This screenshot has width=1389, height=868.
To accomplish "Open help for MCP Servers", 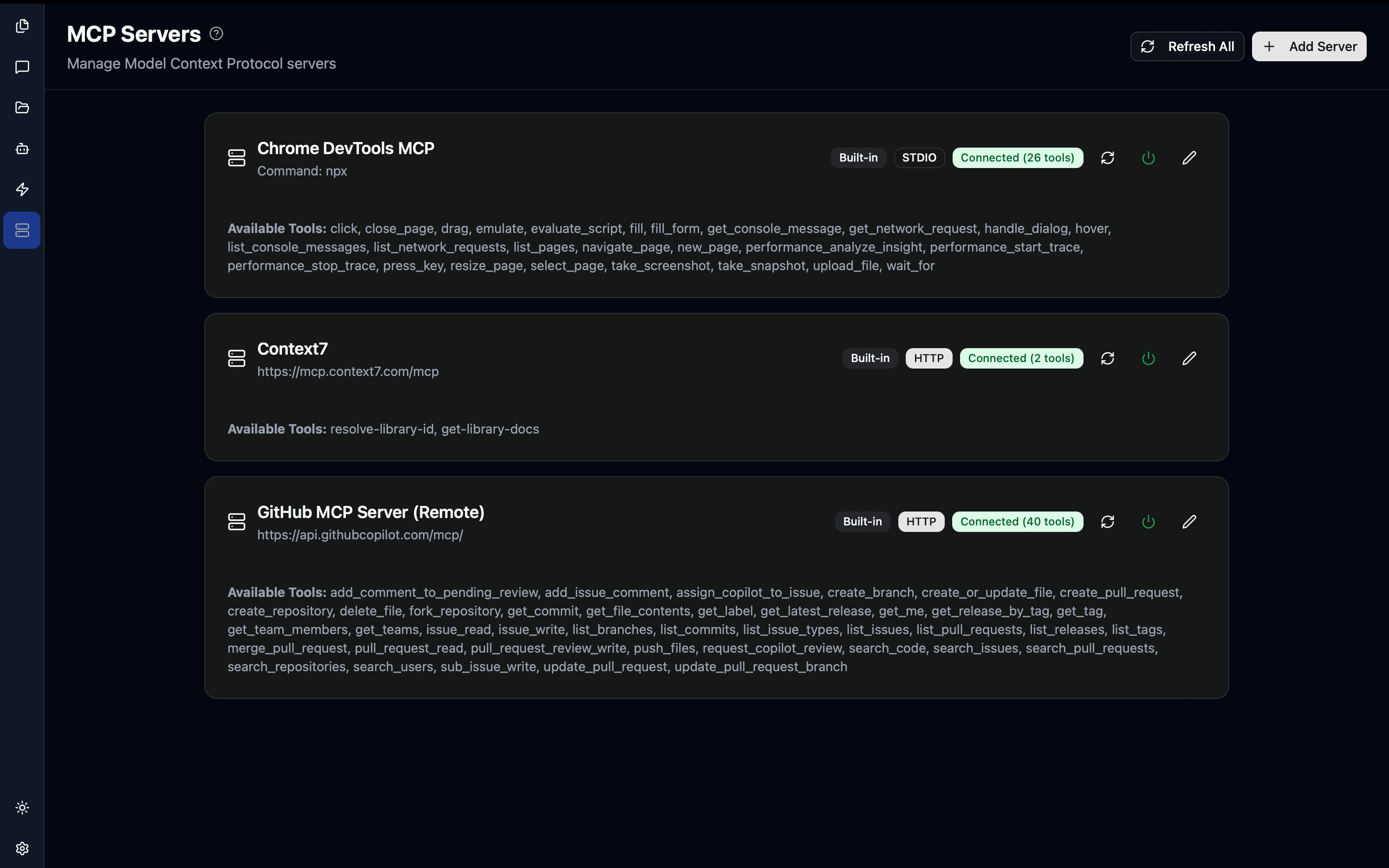I will tap(216, 33).
